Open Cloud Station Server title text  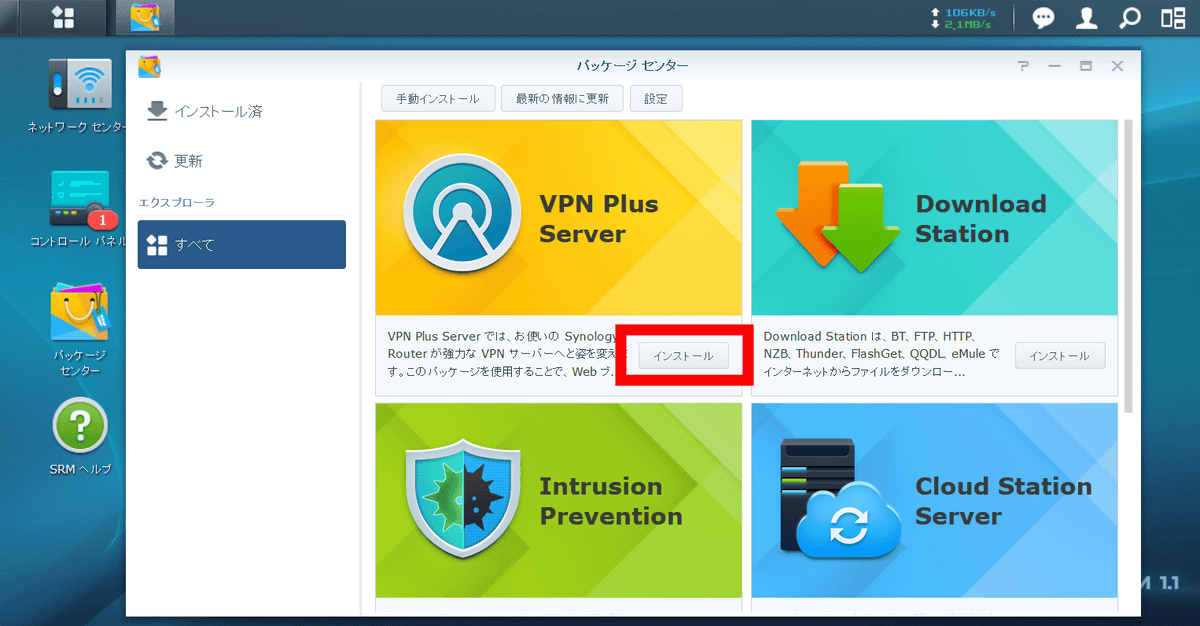1004,502
